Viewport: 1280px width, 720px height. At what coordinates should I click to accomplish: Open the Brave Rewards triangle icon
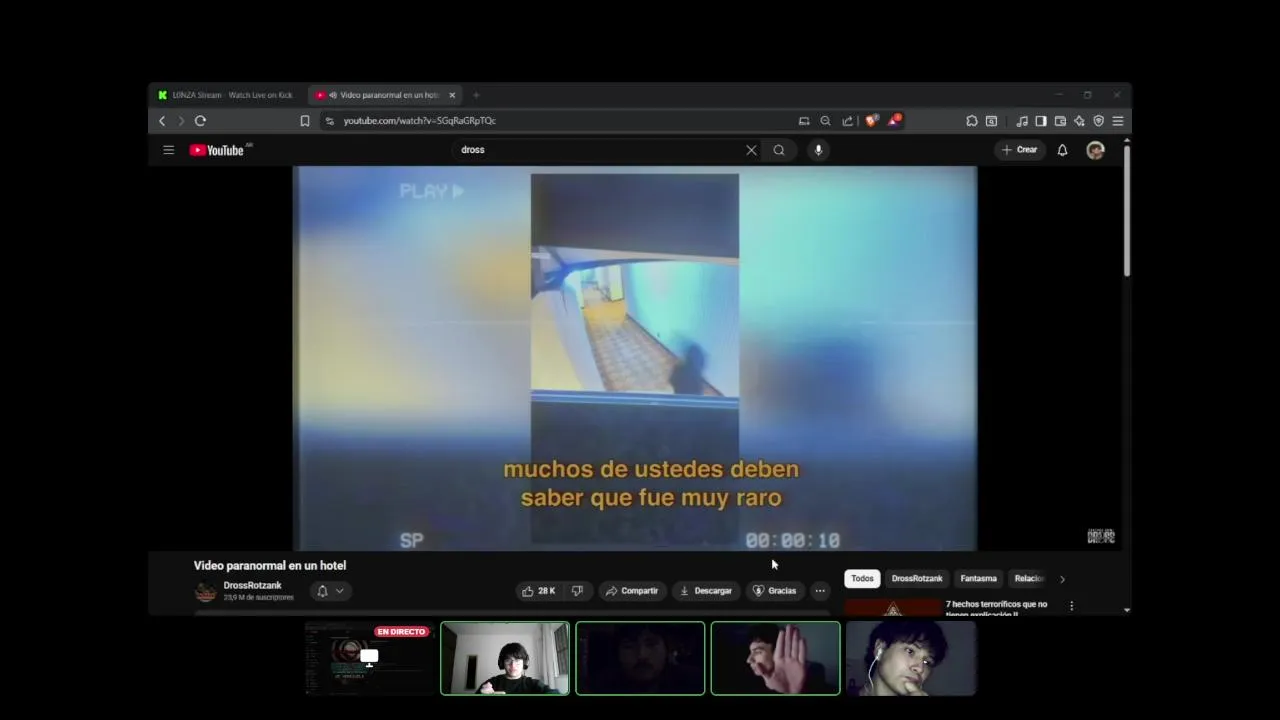[x=894, y=121]
